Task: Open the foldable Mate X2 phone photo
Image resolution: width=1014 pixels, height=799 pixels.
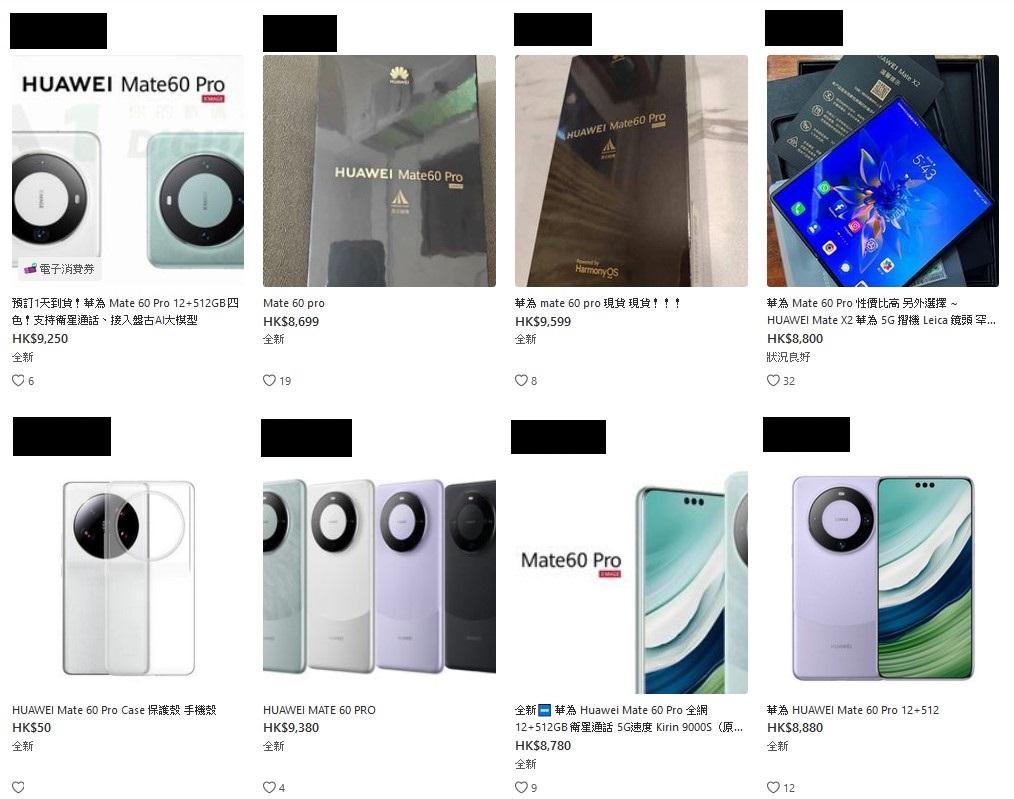Action: pyautogui.click(x=883, y=171)
